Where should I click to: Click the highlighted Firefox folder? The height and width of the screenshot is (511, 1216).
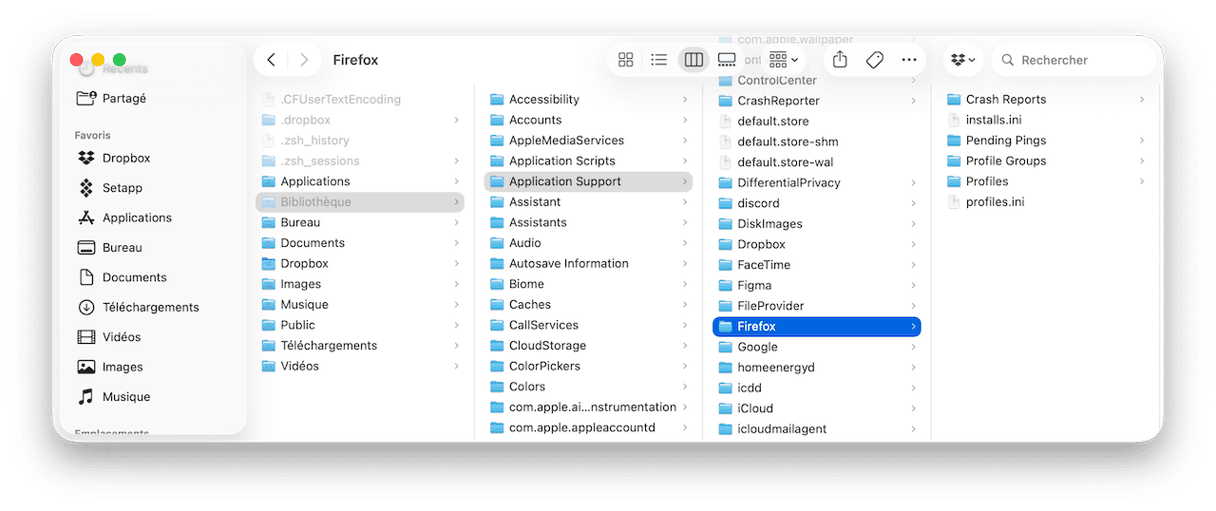[x=817, y=326]
